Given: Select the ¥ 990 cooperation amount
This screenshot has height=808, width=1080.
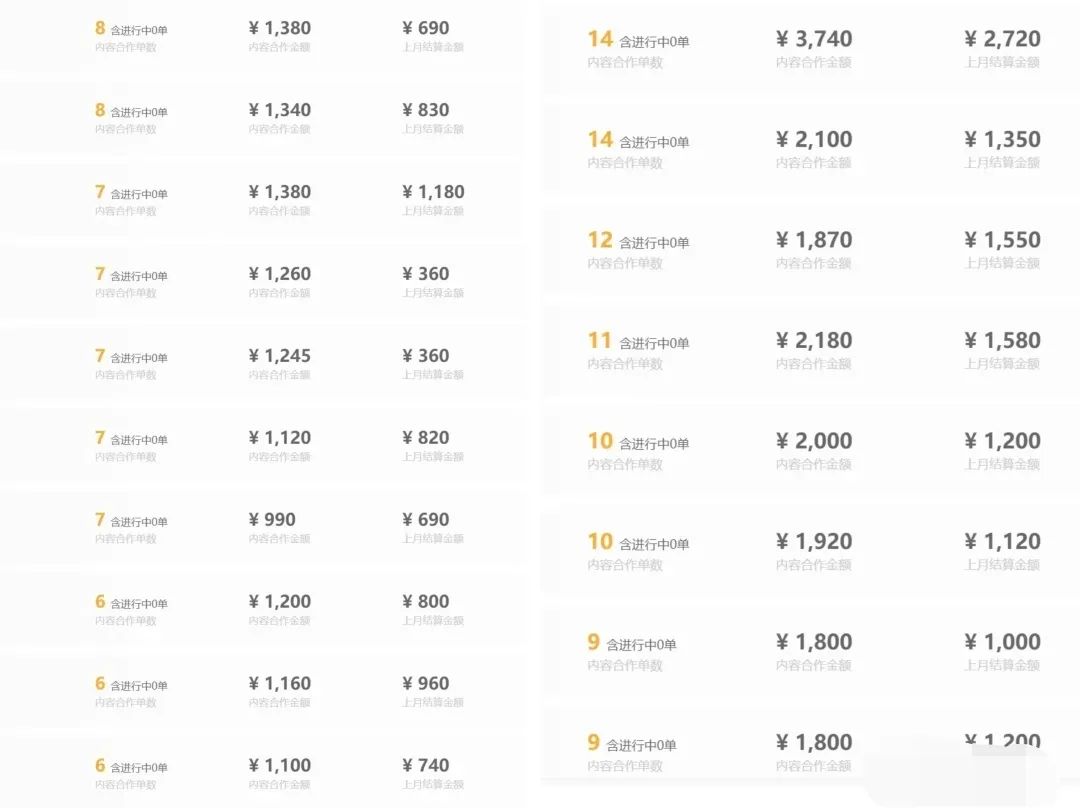Looking at the screenshot, I should pos(272,520).
